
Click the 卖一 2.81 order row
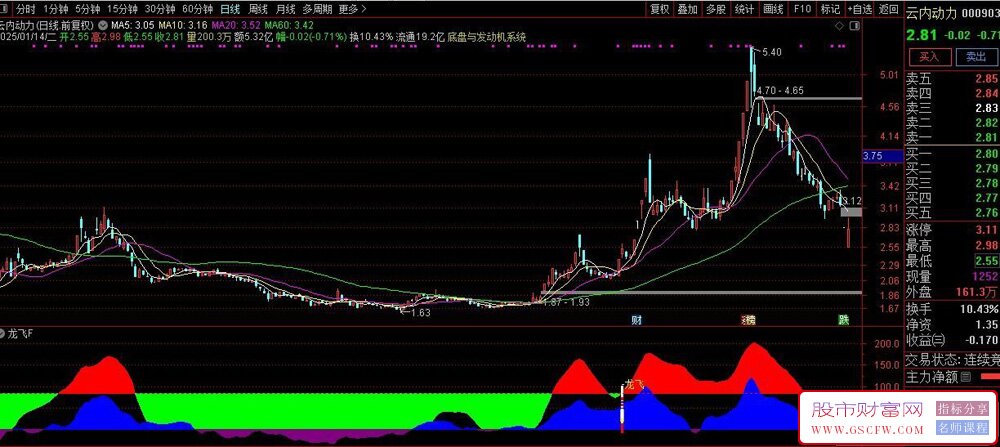[953, 137]
